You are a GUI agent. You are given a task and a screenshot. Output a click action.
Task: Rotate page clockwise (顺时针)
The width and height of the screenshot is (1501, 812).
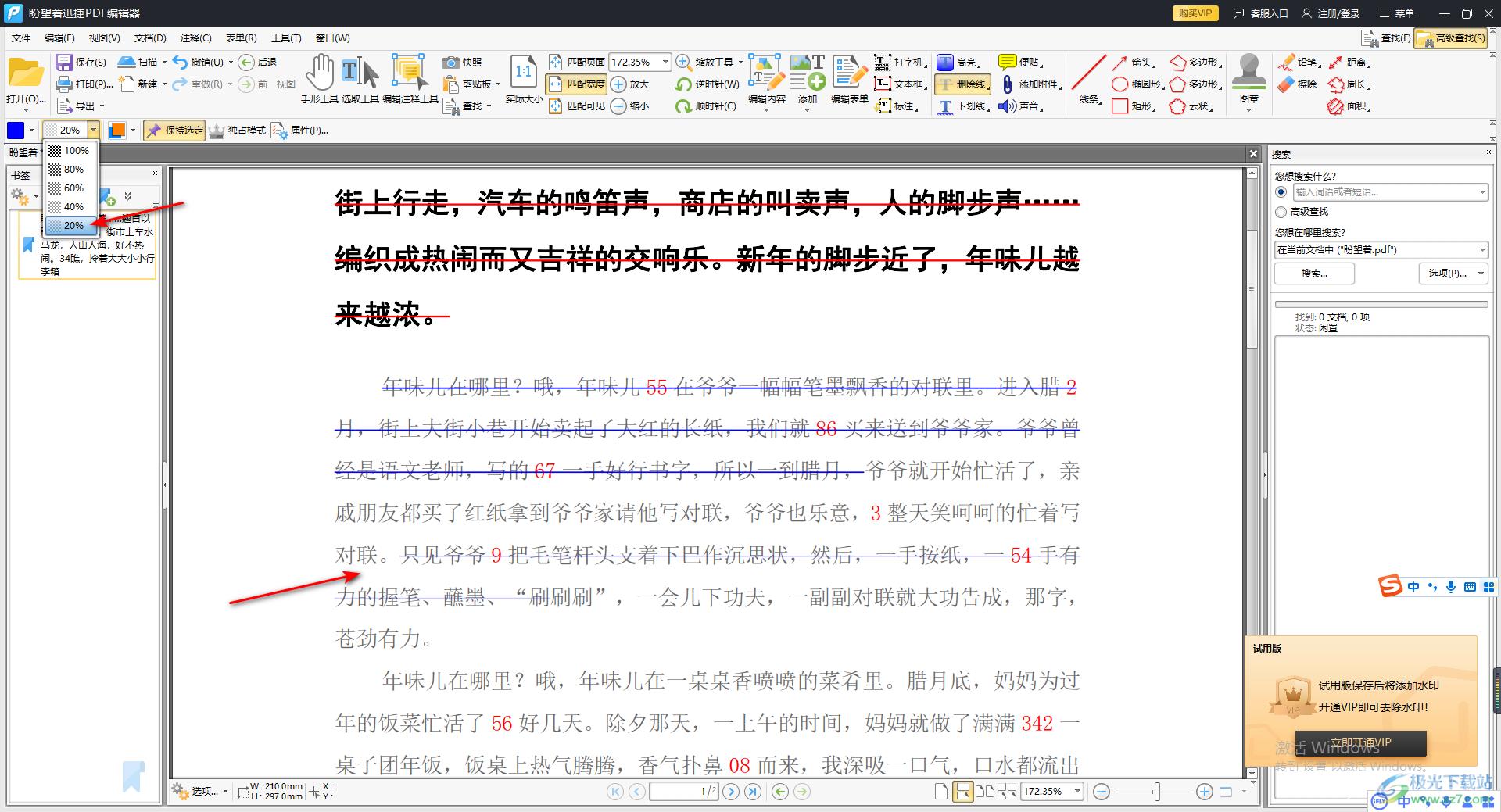pos(707,106)
